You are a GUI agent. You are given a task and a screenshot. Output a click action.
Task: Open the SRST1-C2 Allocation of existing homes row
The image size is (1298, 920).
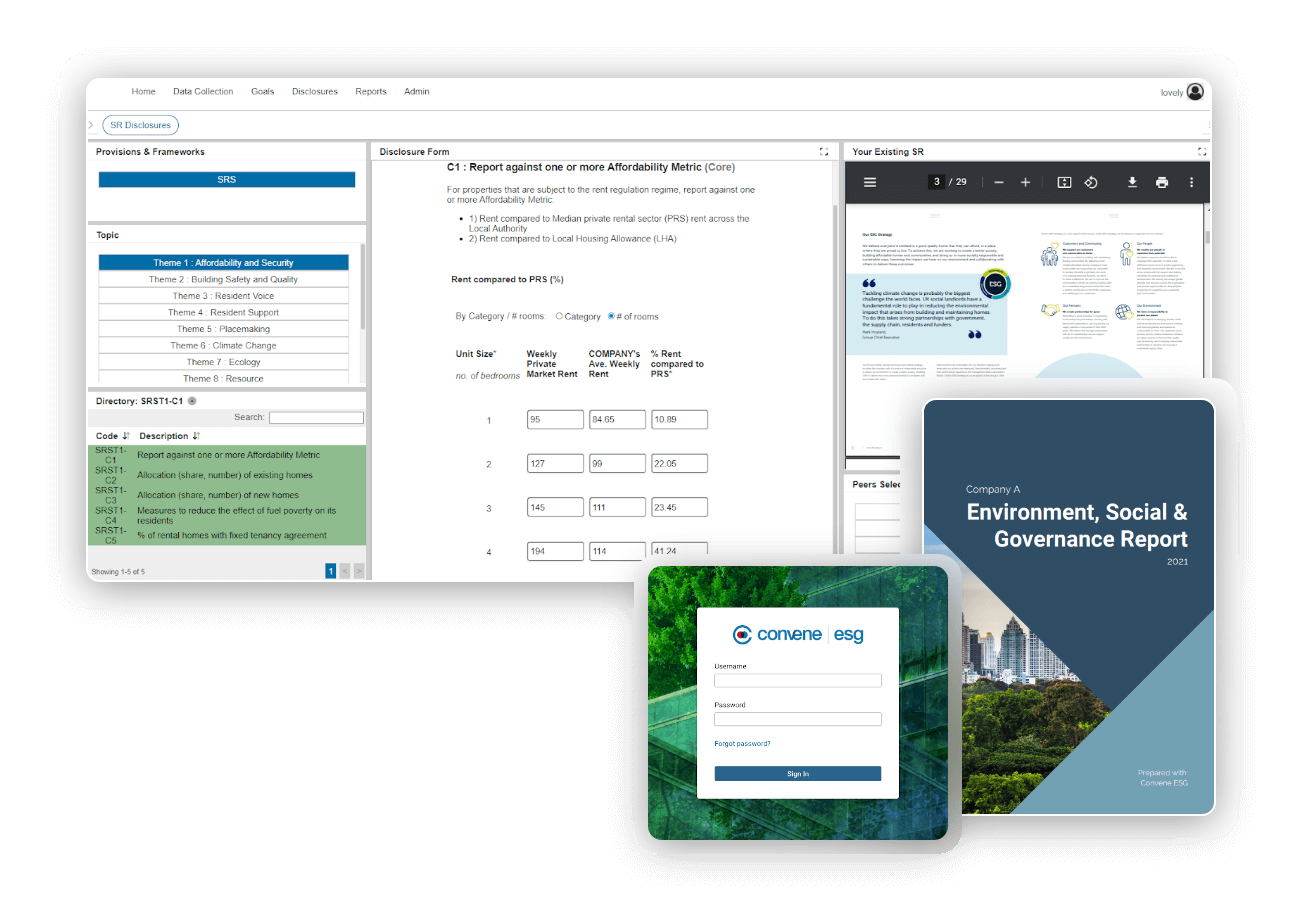click(x=227, y=475)
